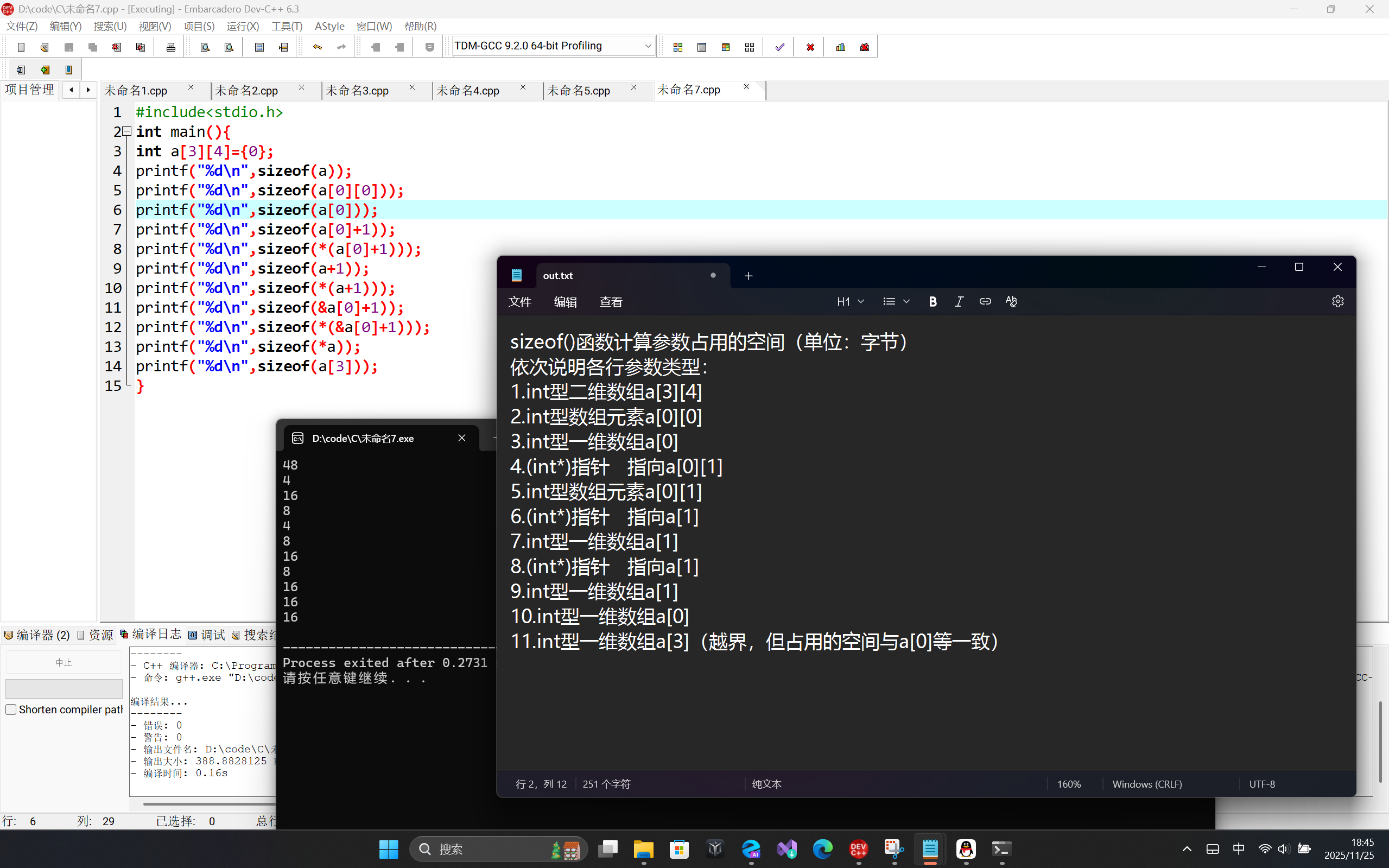This screenshot has height=868, width=1389.
Task: Click the profile analysis bar chart icon
Action: 841,47
